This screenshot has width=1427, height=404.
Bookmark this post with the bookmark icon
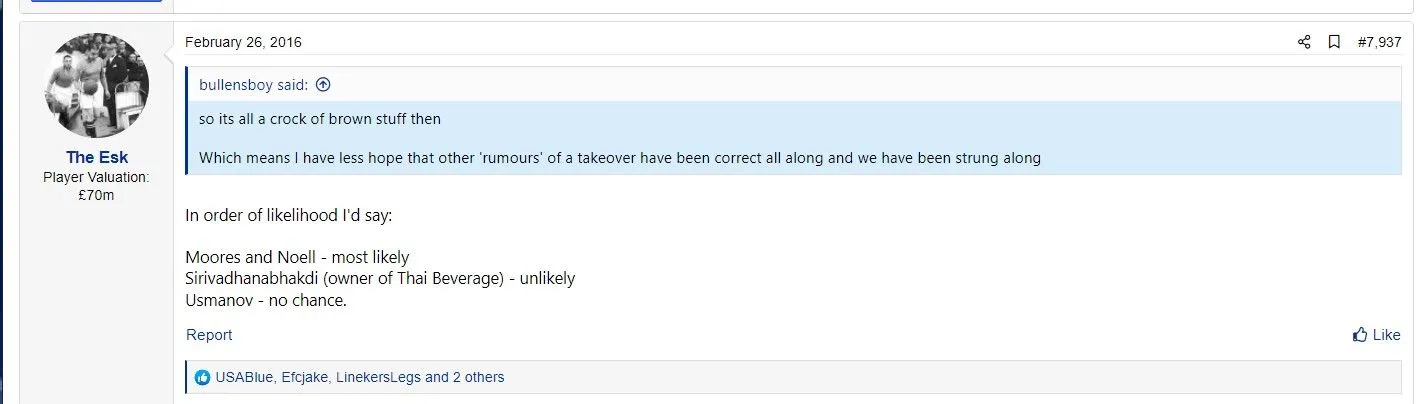(x=1333, y=42)
